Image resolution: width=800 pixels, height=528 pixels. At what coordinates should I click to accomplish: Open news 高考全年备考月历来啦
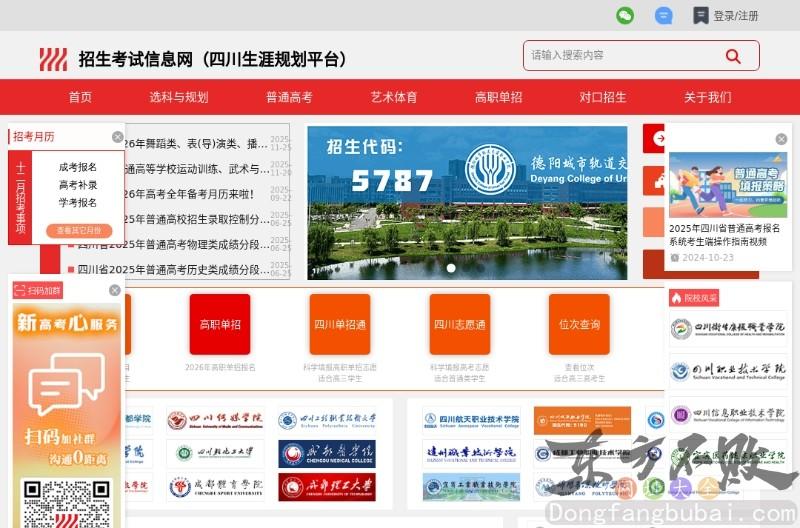tap(190, 194)
